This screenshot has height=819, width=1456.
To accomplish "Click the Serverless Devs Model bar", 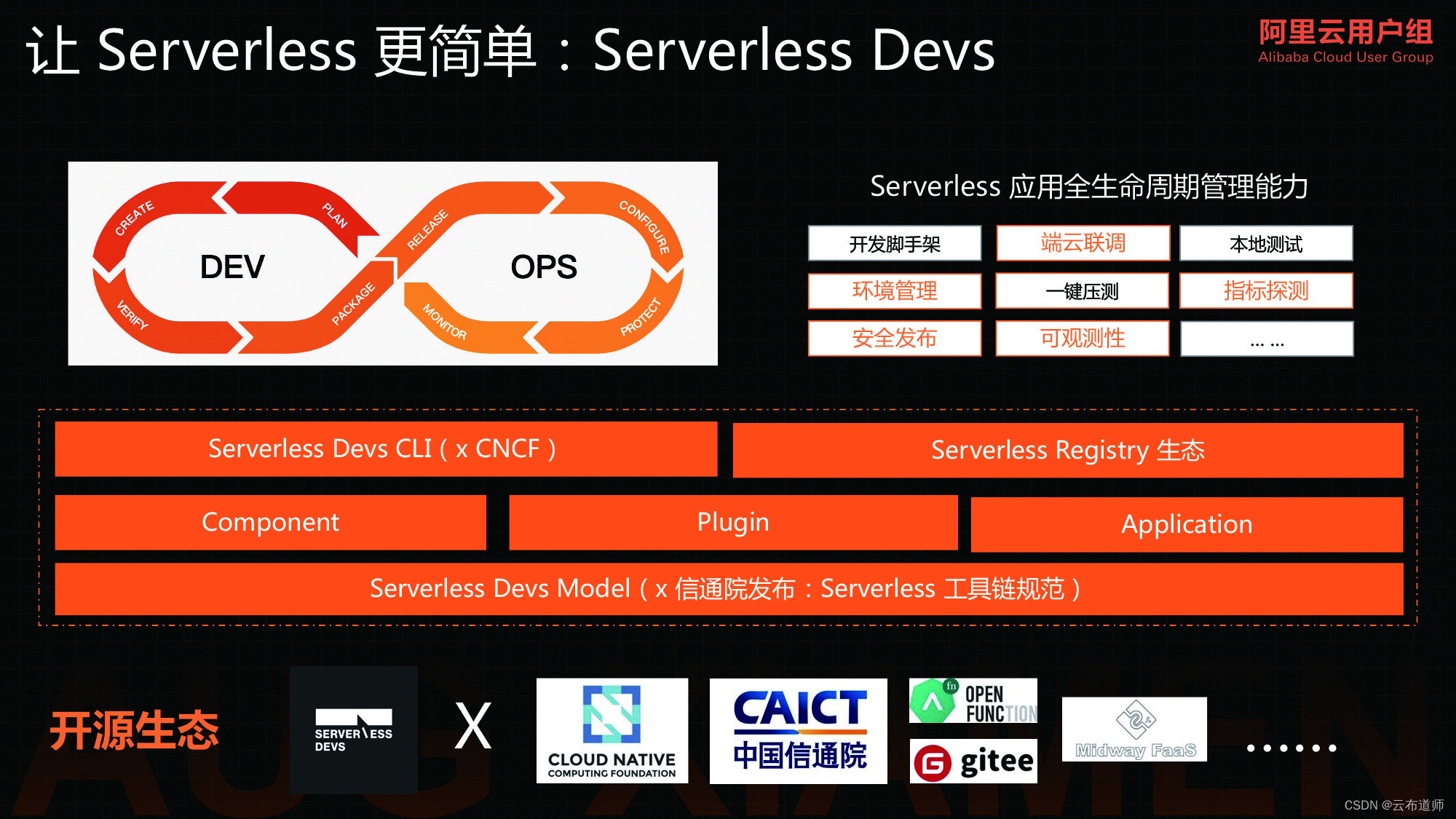I will tap(727, 589).
